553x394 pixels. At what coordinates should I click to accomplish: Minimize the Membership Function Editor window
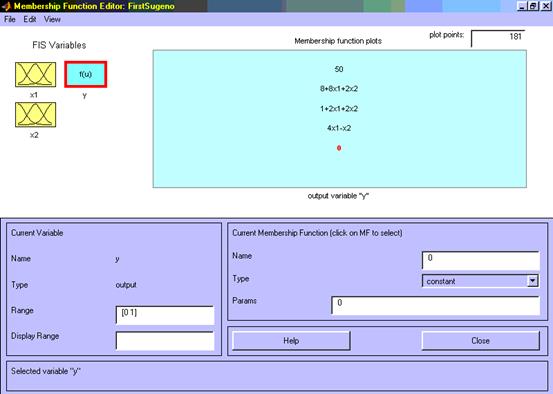[522, 6]
